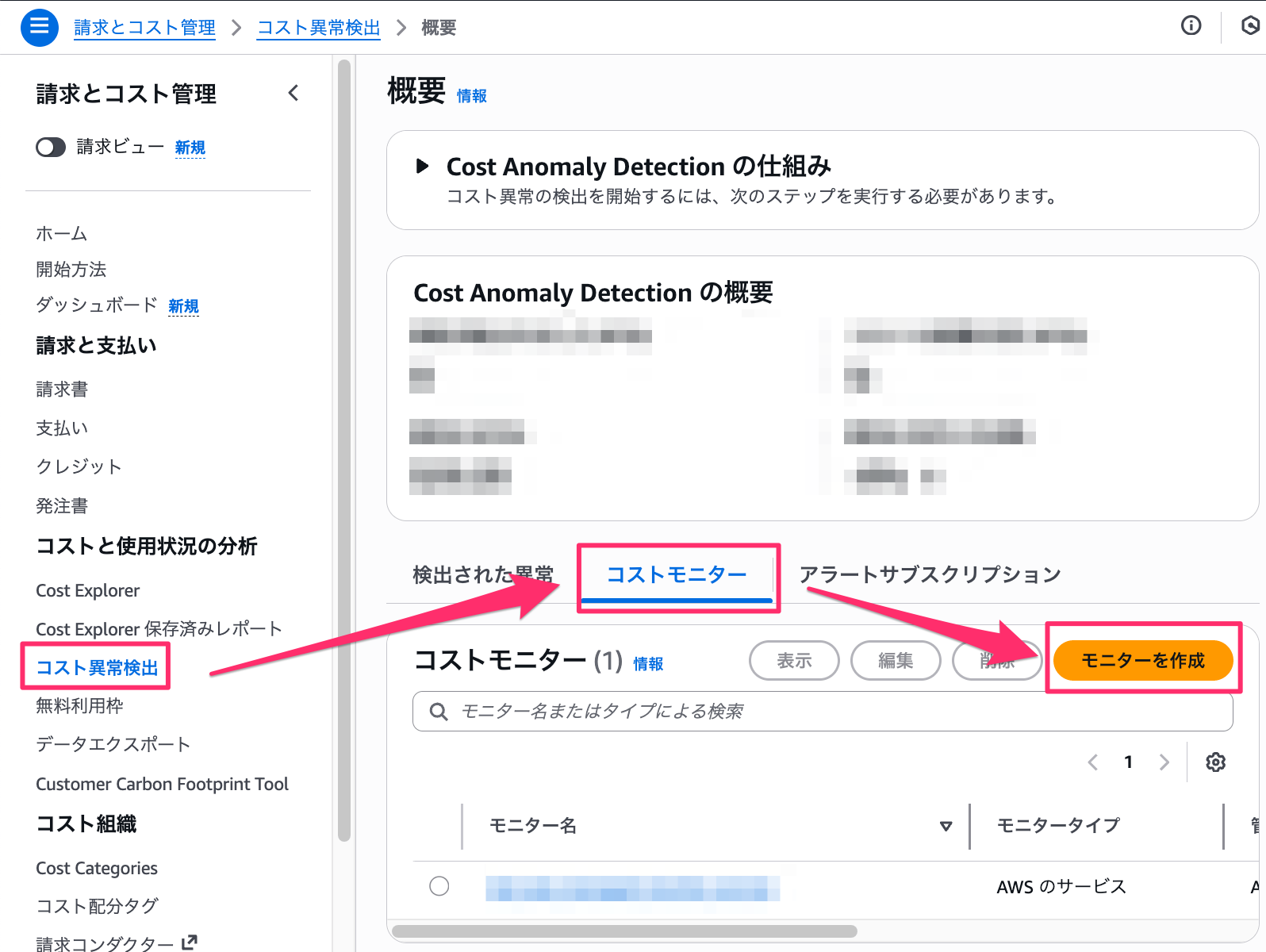Open 情報 link next to コストモニター heading
Viewport: 1266px width, 952px height.
[648, 664]
